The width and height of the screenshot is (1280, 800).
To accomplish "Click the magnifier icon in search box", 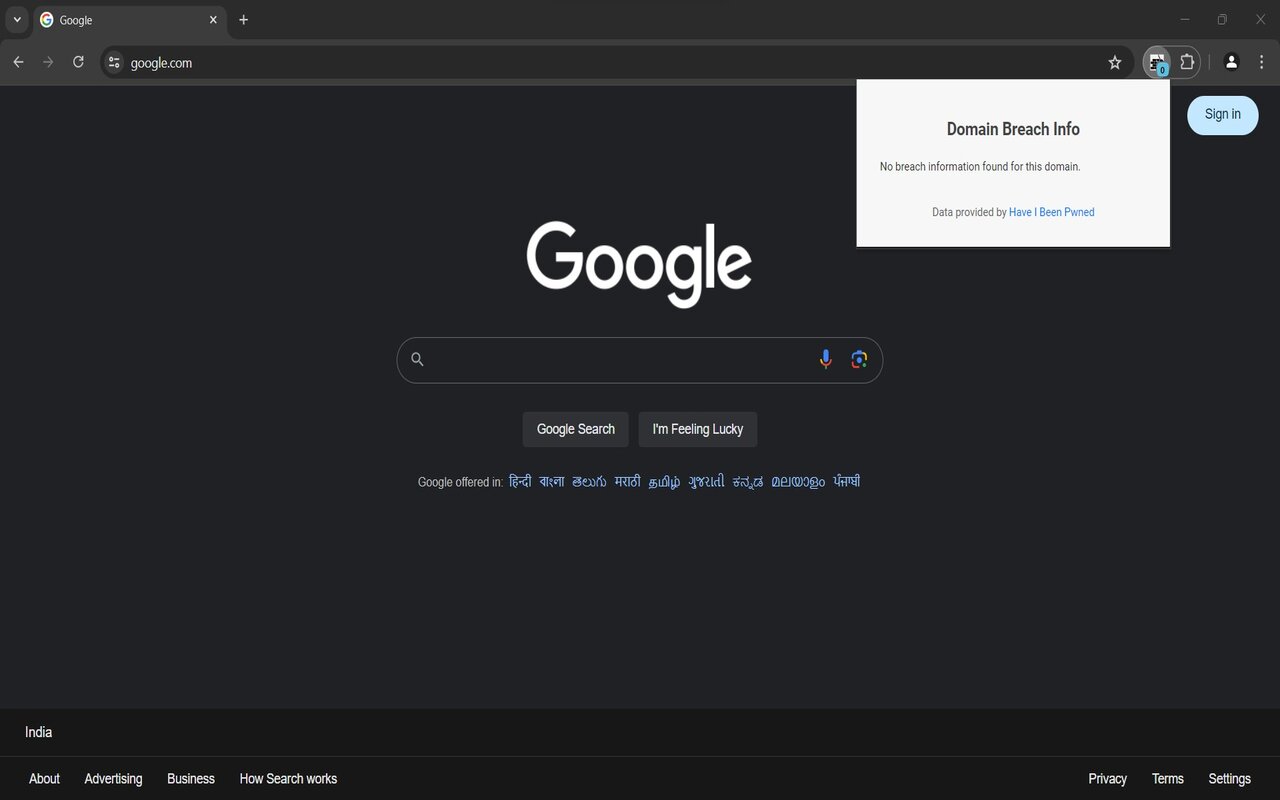I will [418, 359].
